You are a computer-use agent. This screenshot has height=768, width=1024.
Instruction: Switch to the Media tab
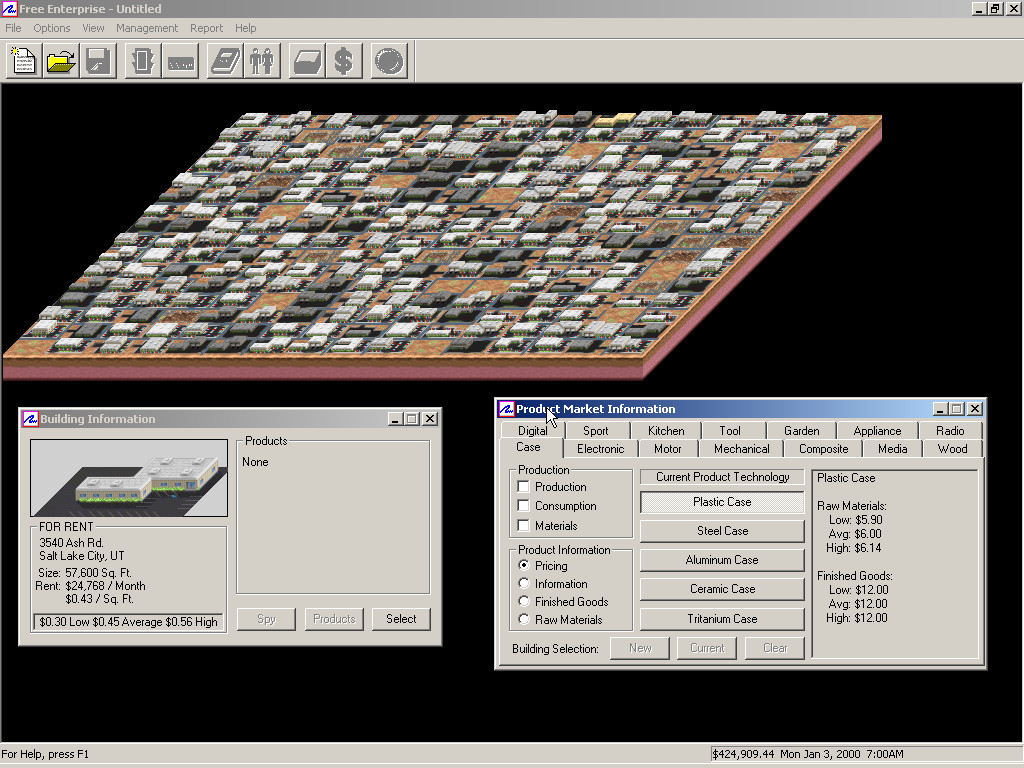click(x=892, y=449)
